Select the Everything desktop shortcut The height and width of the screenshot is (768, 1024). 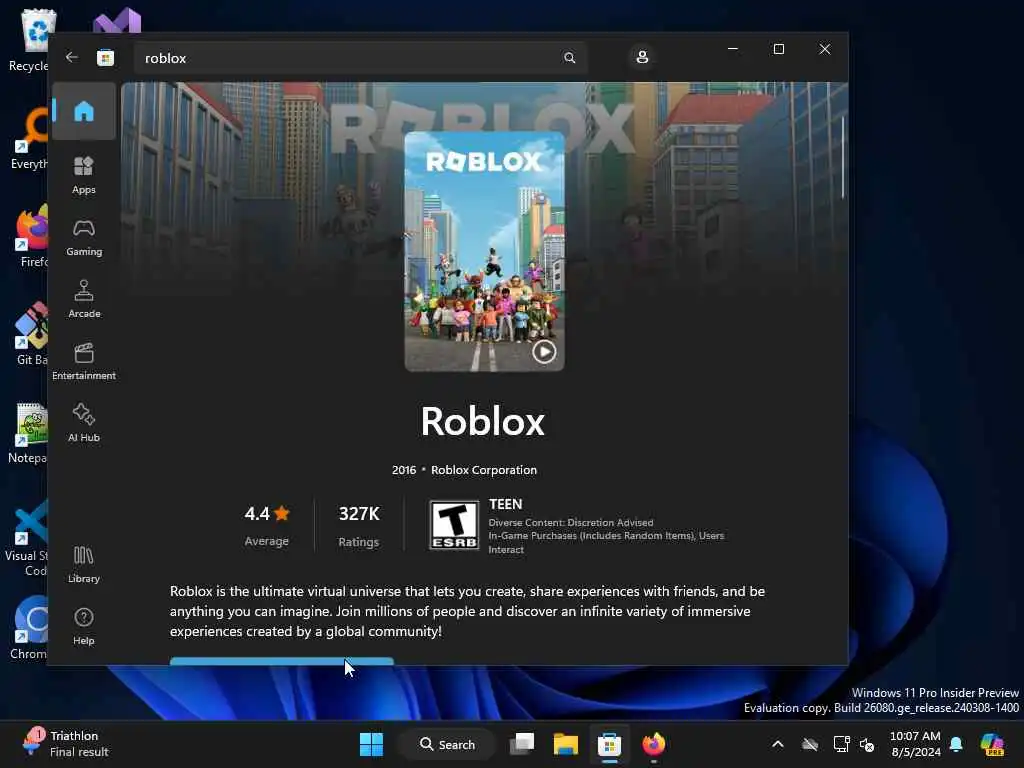[x=30, y=138]
